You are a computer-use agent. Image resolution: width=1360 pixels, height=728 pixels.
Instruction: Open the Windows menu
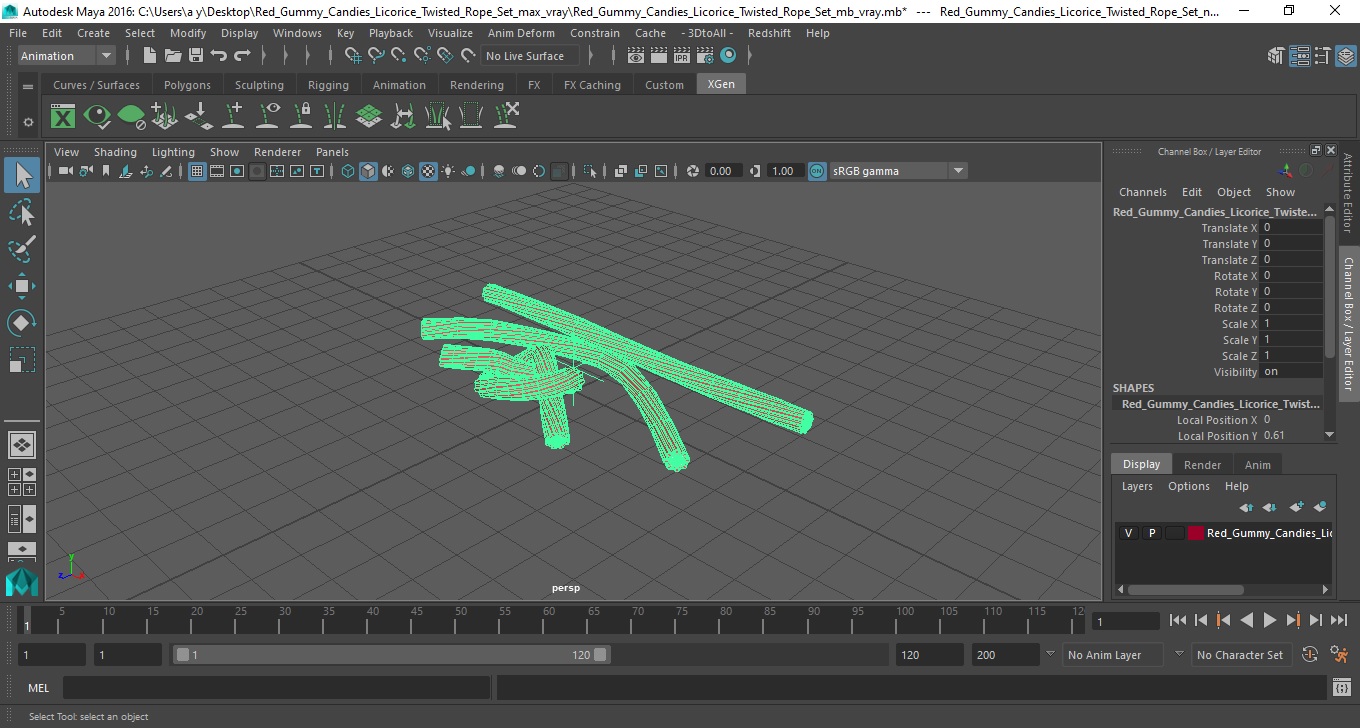[297, 33]
